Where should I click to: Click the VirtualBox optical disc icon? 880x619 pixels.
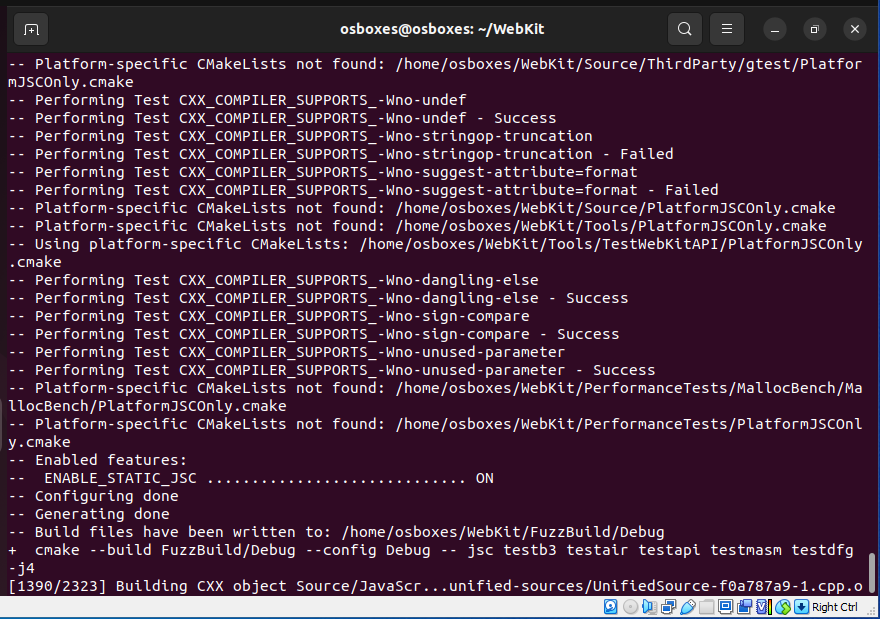coord(630,607)
